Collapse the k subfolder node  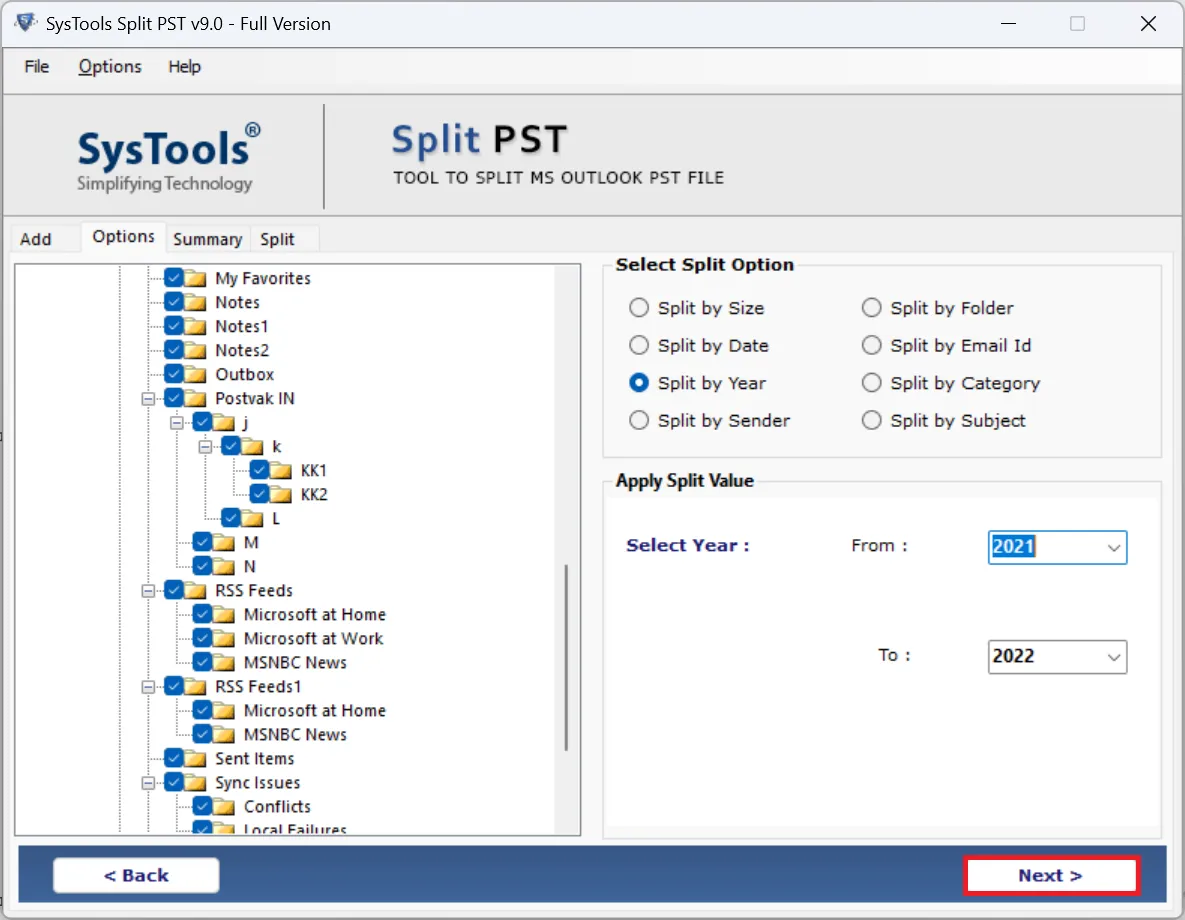click(x=206, y=447)
